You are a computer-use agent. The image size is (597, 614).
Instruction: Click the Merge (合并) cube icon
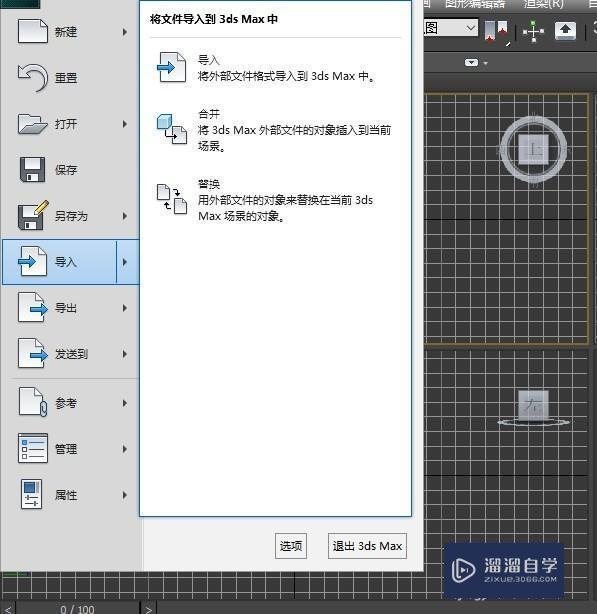pos(171,129)
